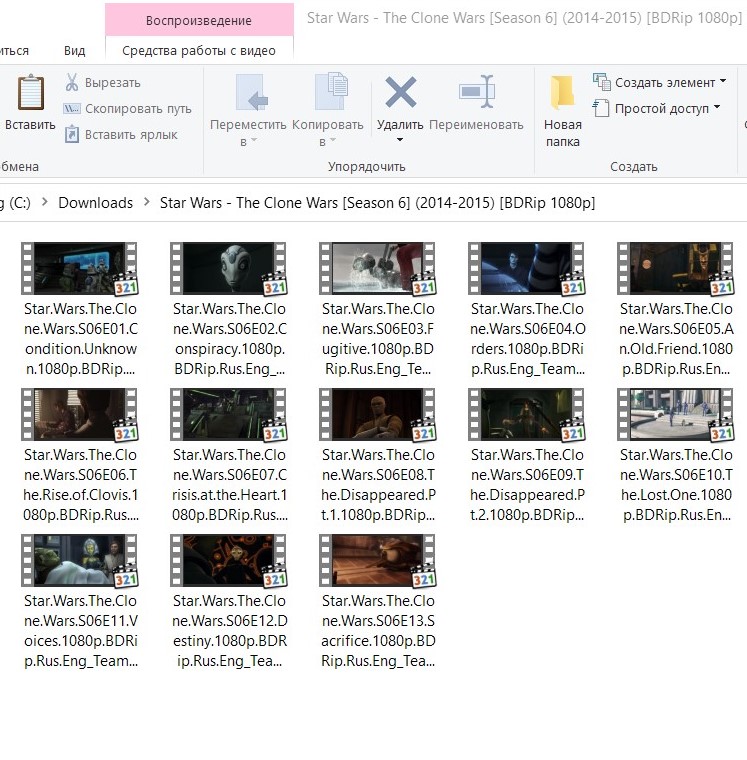The height and width of the screenshot is (760, 747).
Task: Expand breadcrumb chevron after (C:)
Action: pyautogui.click(x=45, y=202)
